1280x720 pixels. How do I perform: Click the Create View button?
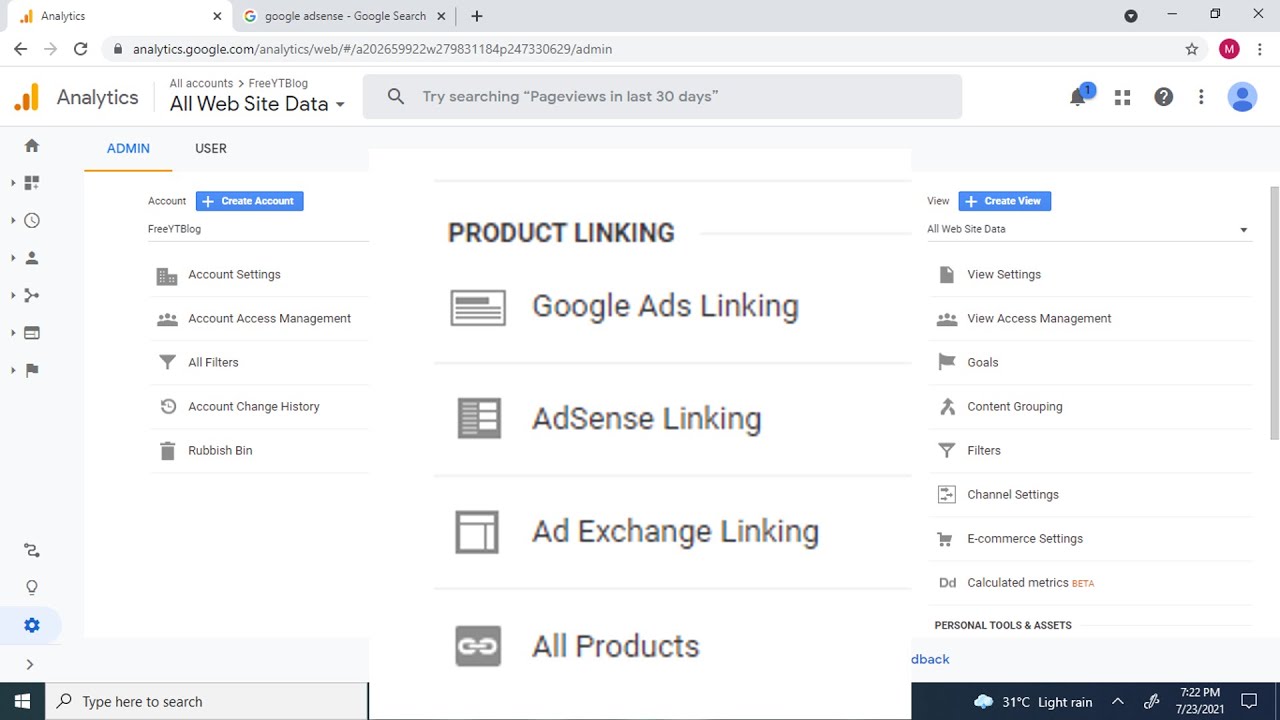[x=1004, y=201]
